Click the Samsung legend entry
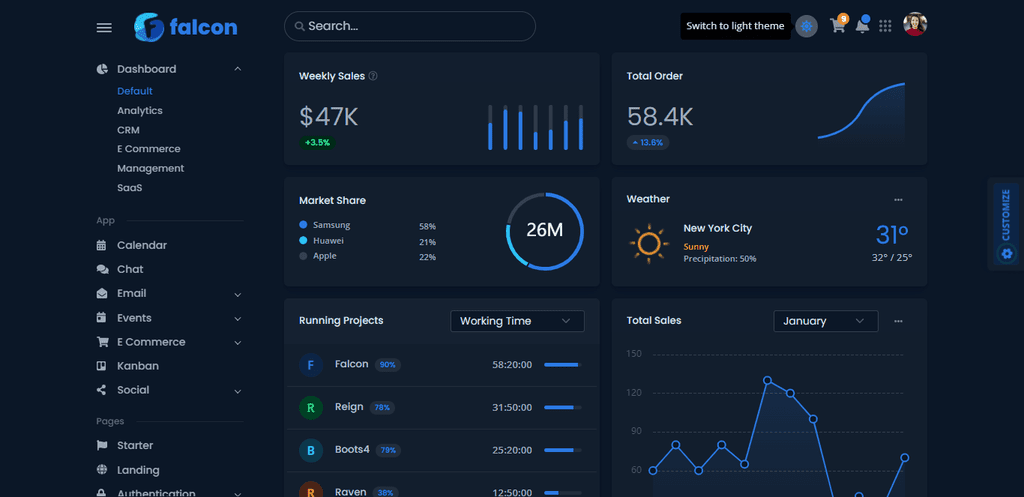Screen dimensions: 1024x497 tap(325, 225)
